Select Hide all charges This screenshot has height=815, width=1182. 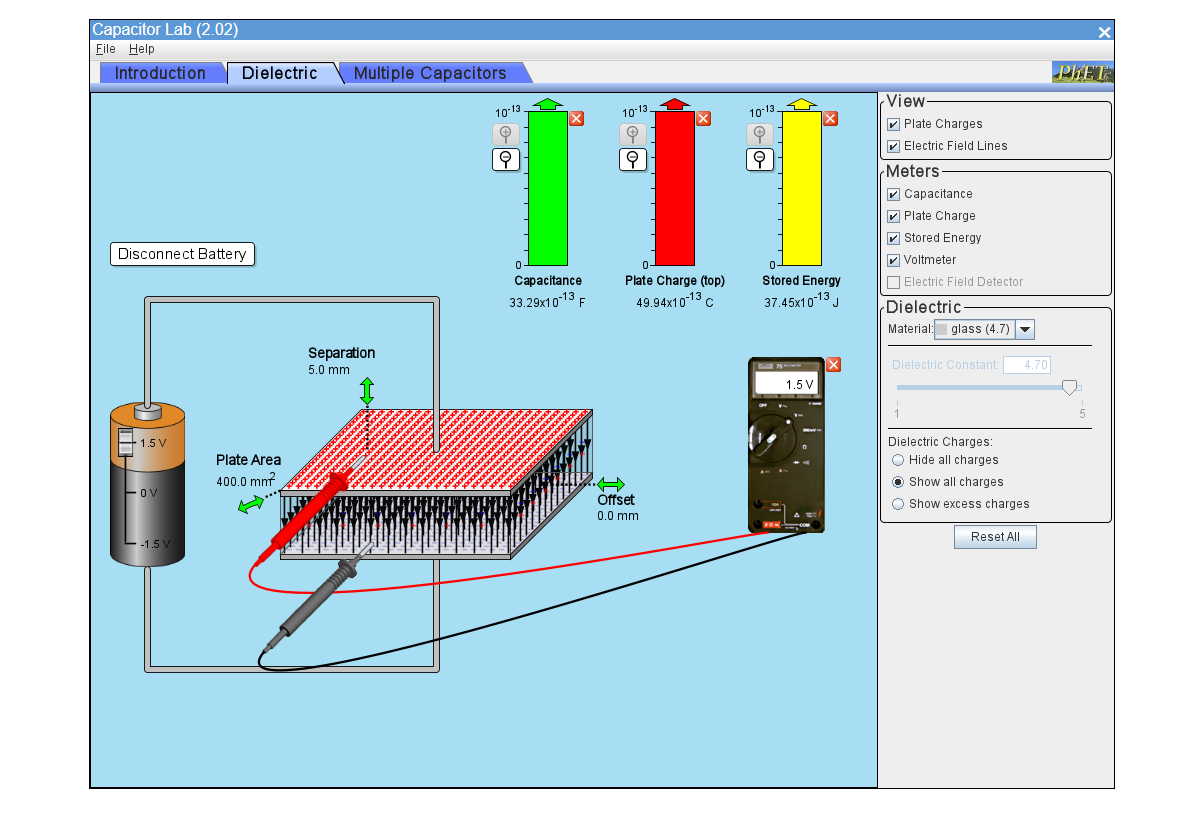click(898, 460)
